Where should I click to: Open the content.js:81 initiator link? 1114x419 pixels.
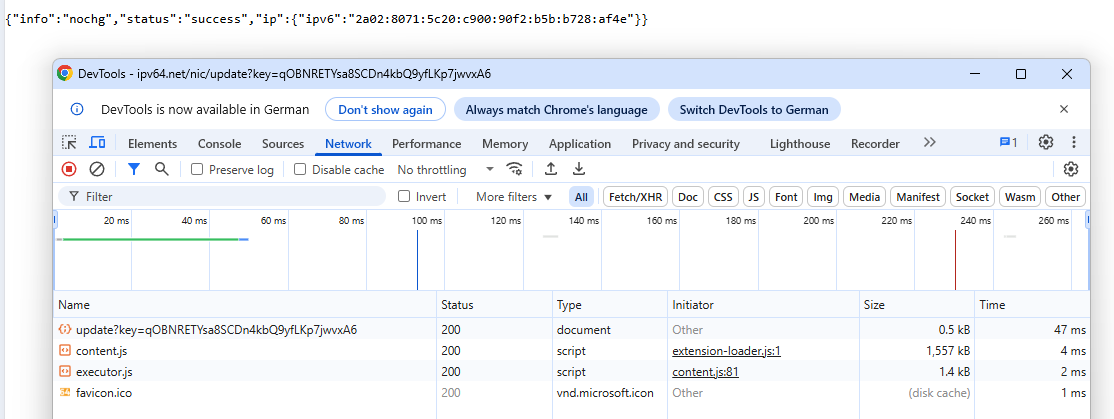(705, 371)
